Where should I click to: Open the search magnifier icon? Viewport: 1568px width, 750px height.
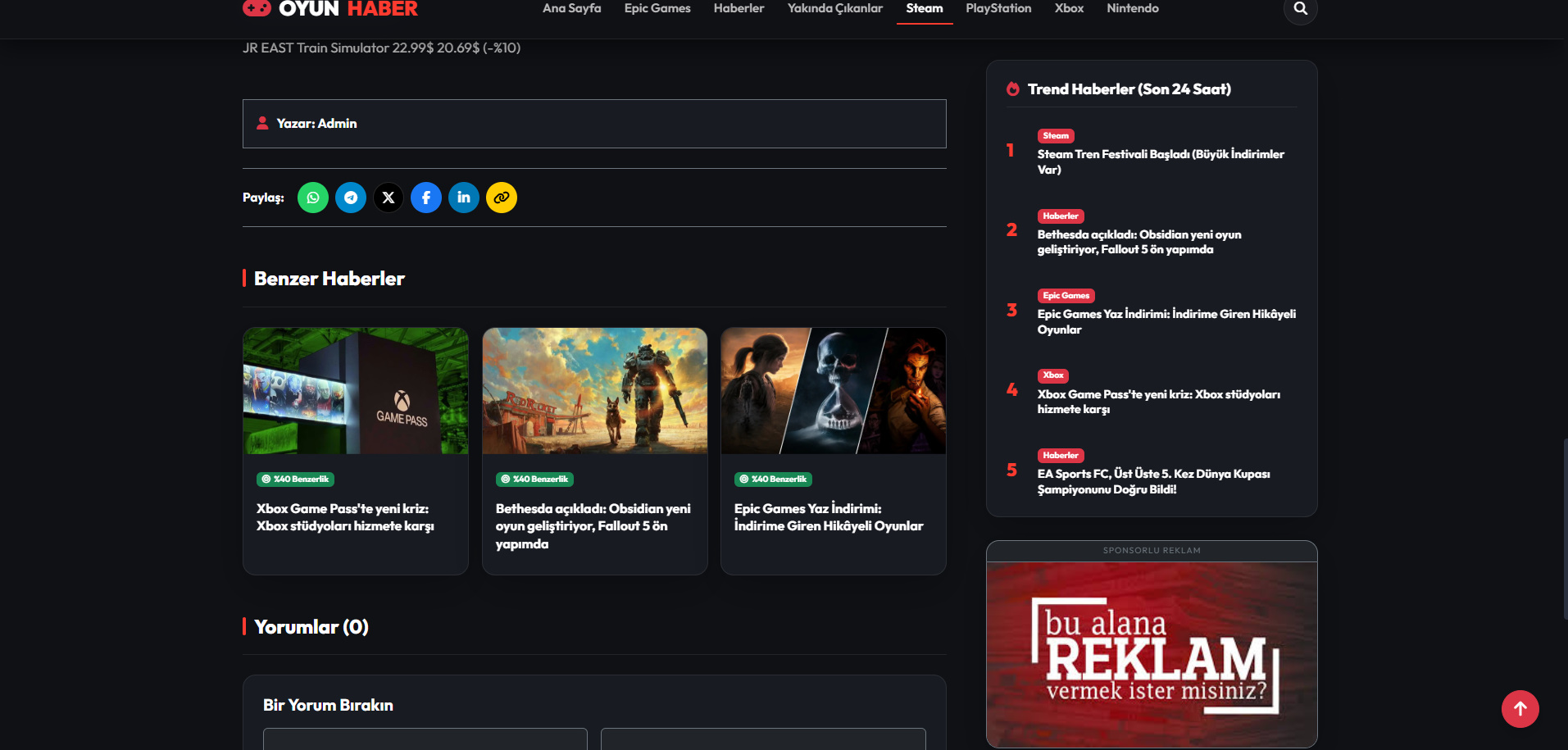(1300, 9)
